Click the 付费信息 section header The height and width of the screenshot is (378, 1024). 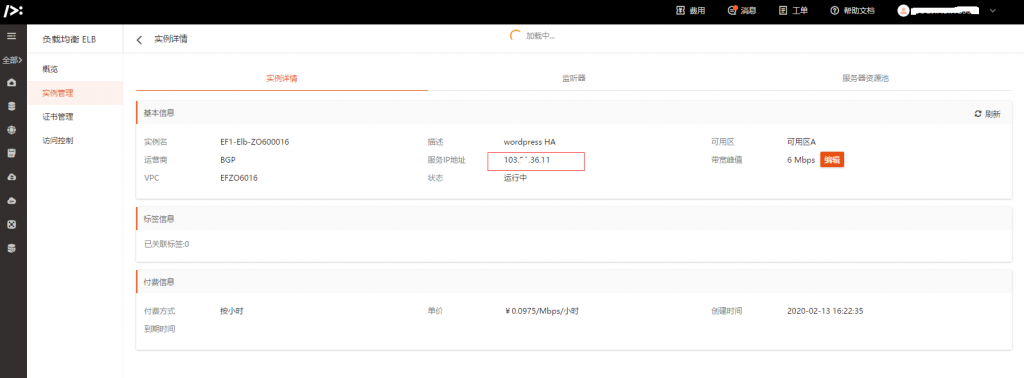pos(159,281)
